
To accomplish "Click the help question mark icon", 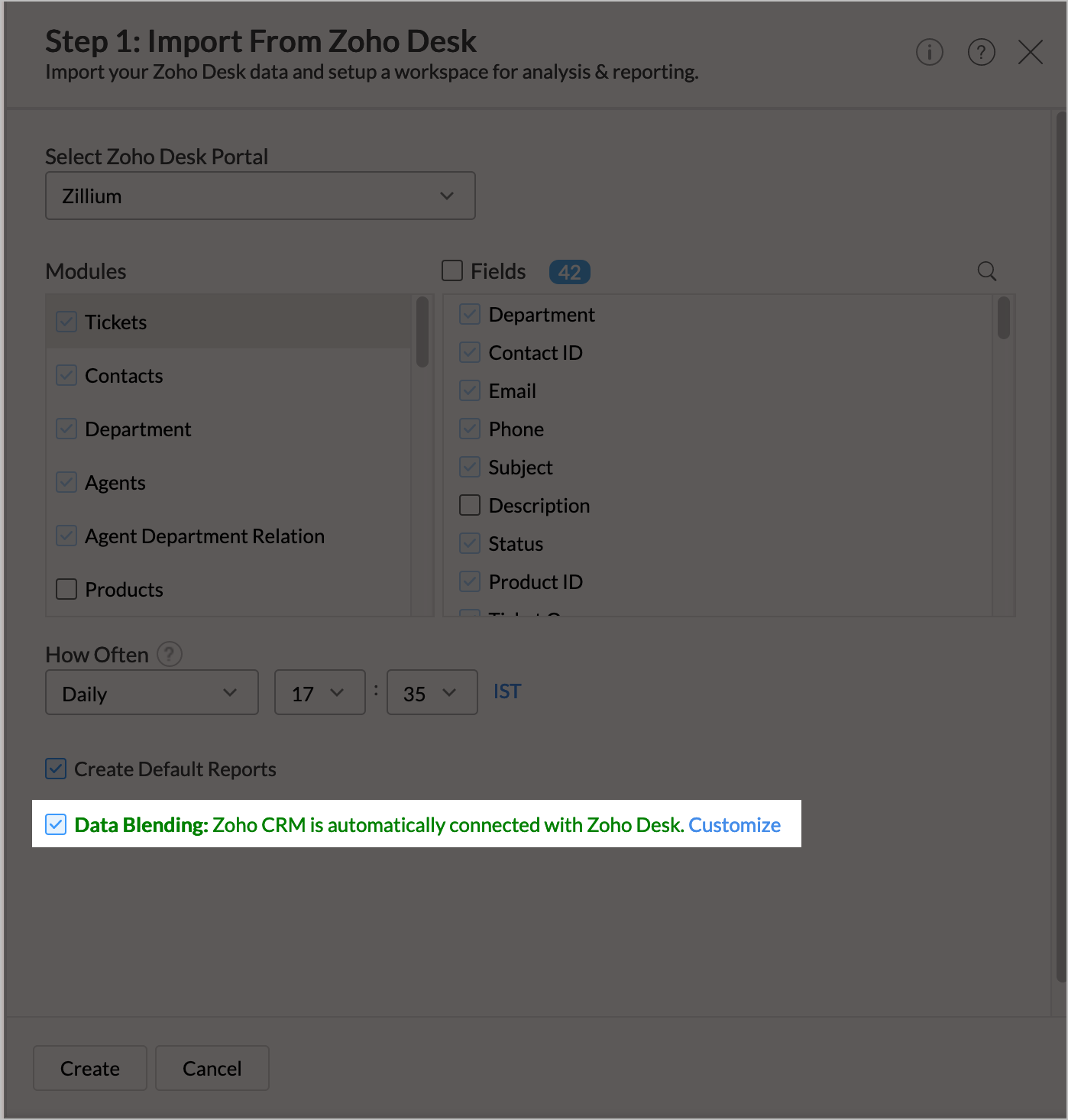I will (x=982, y=52).
